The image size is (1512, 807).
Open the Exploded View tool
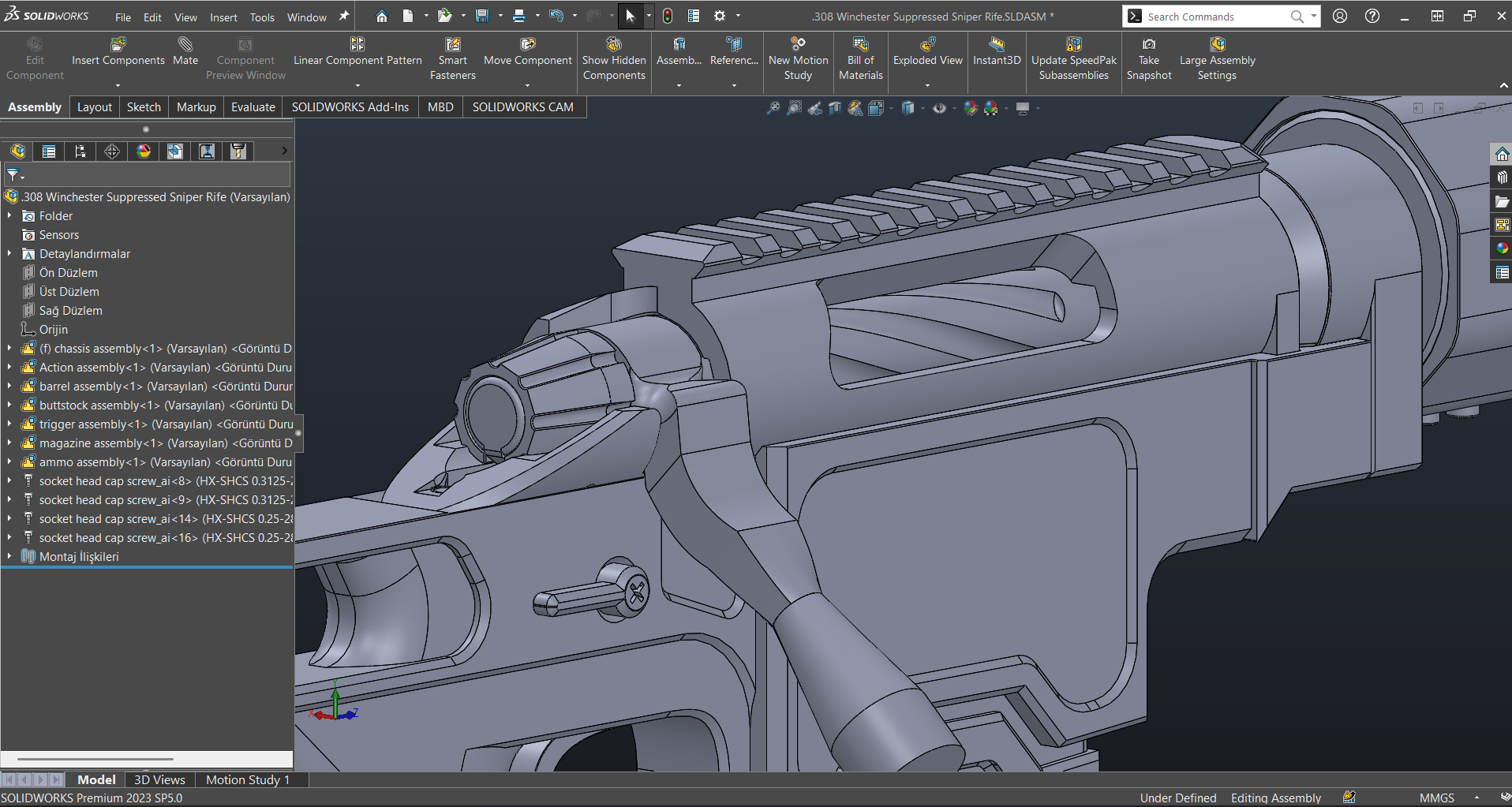pyautogui.click(x=927, y=46)
